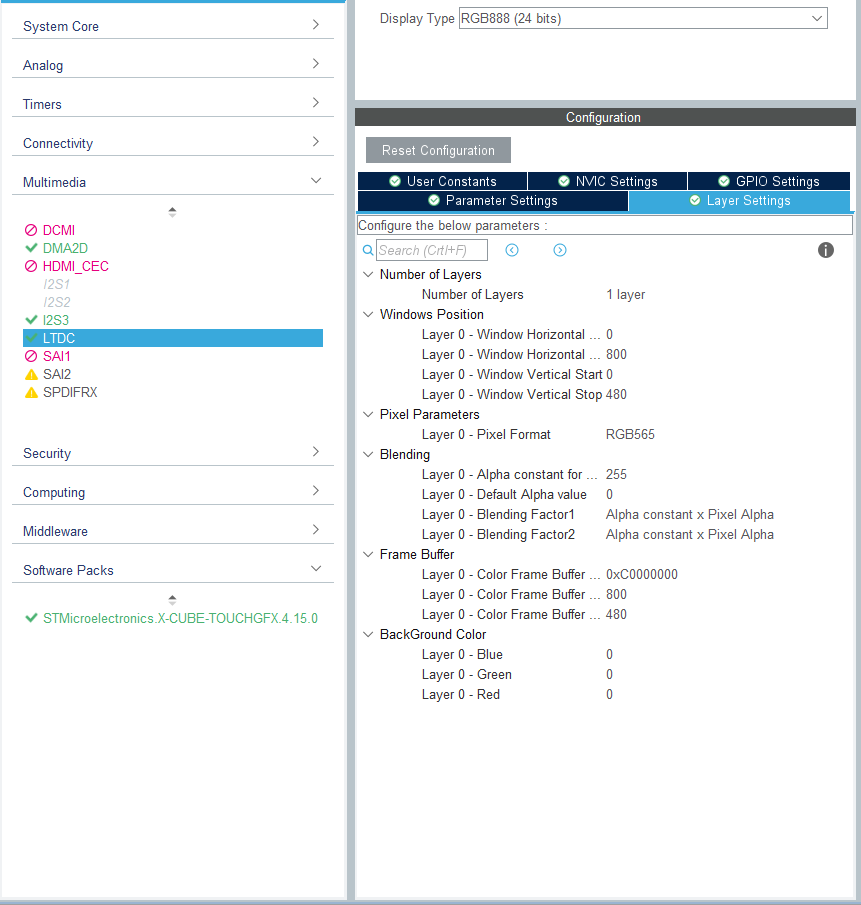Viewport: 861px width, 905px height.
Task: Click the SAI2 yellow warning icon
Action: click(x=31, y=375)
